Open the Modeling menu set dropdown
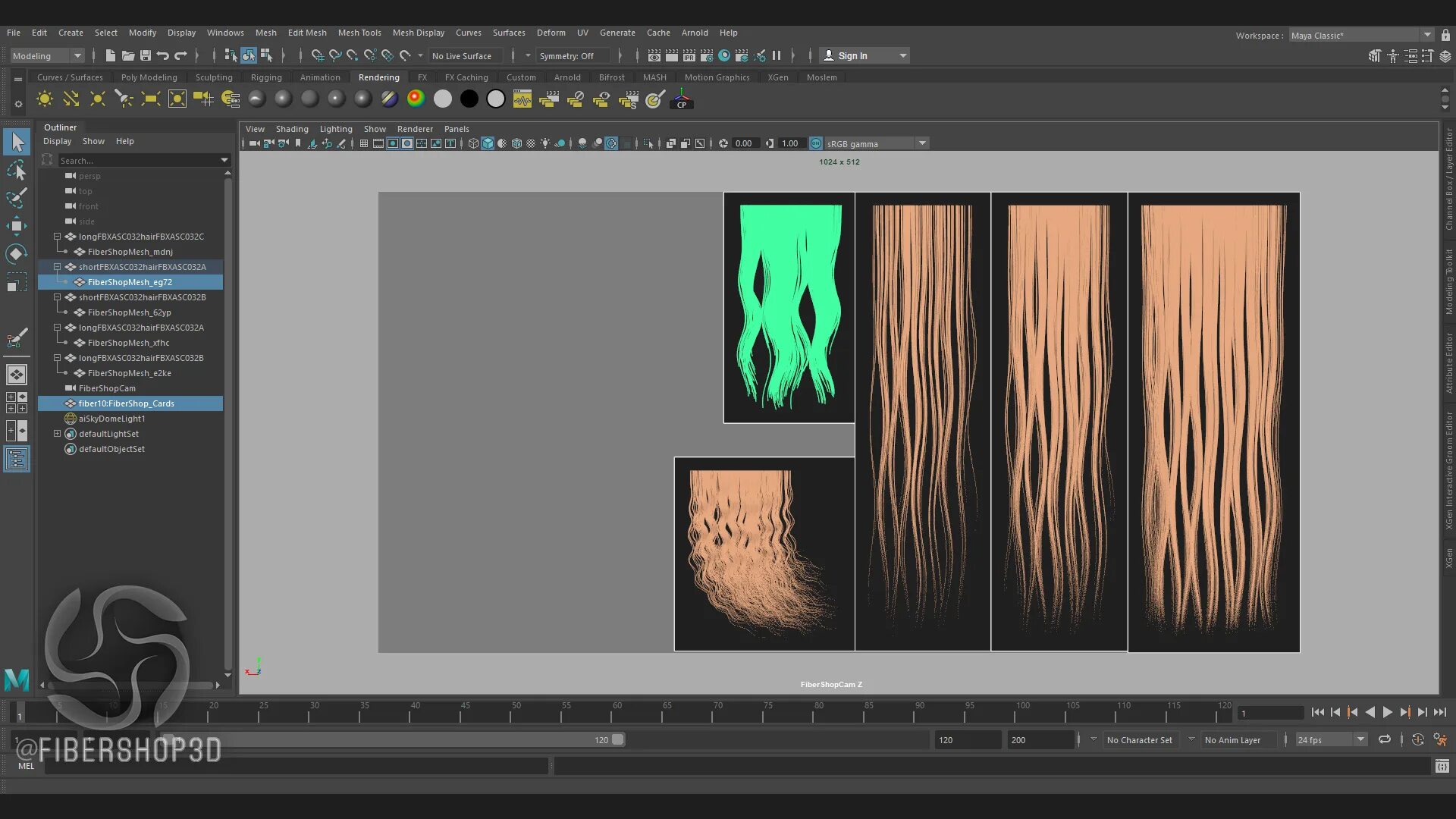This screenshot has height=819, width=1456. click(x=47, y=55)
